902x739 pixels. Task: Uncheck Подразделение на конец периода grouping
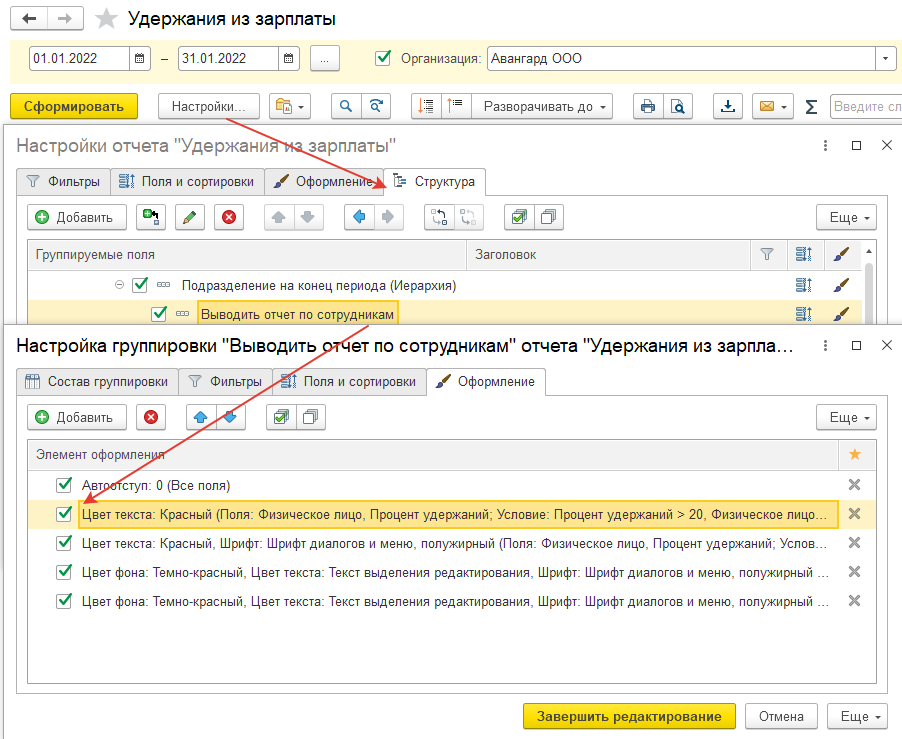pyautogui.click(x=140, y=285)
